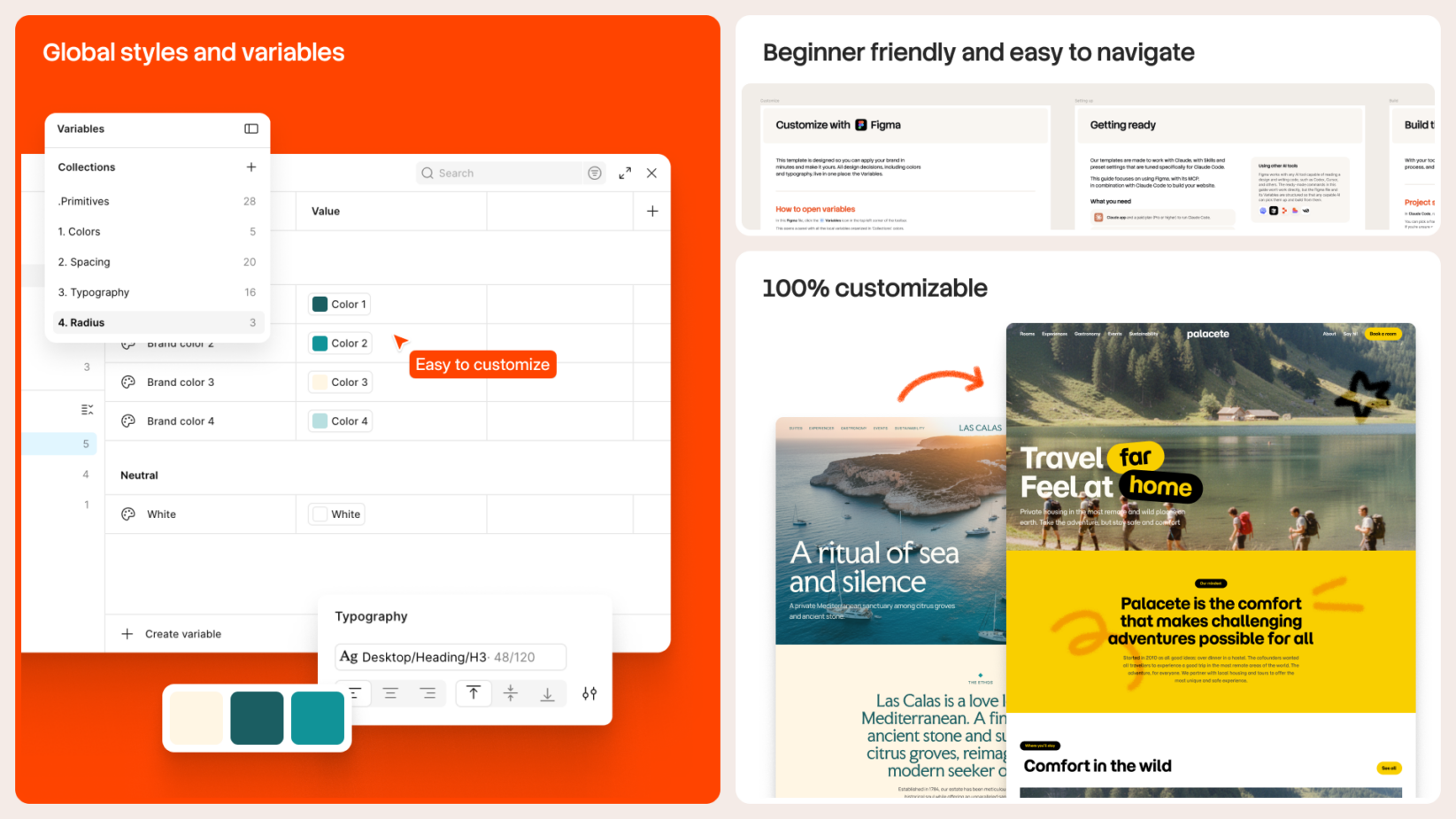Screen dimensions: 1456x819
Task: Open Sustainability in the palacete nav
Action: point(1143,334)
